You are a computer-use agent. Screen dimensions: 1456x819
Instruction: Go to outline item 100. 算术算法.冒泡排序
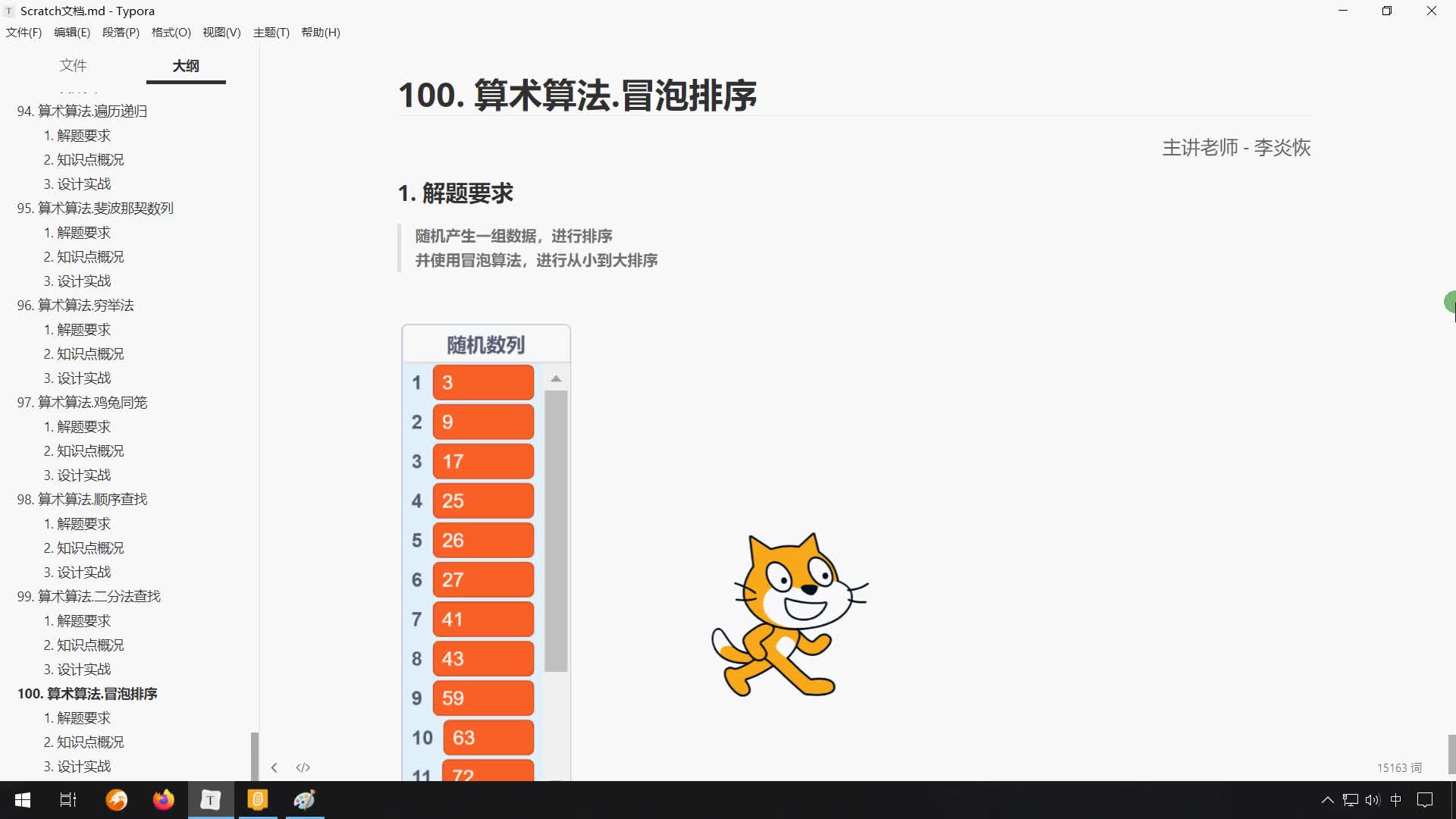(x=87, y=694)
